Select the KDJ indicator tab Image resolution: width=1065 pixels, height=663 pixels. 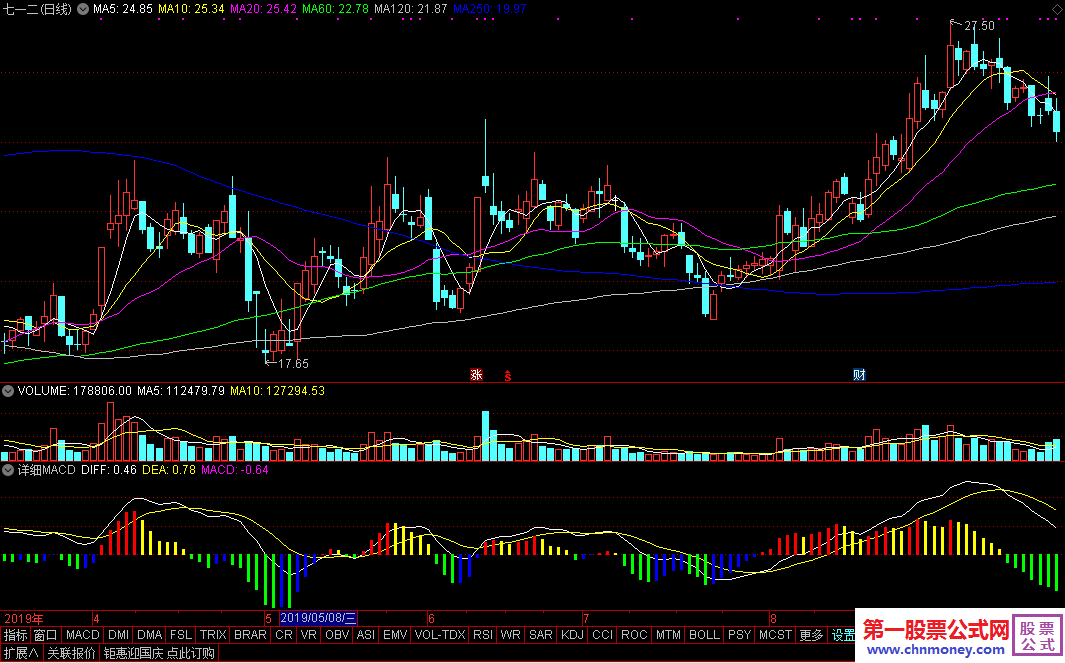[x=573, y=635]
